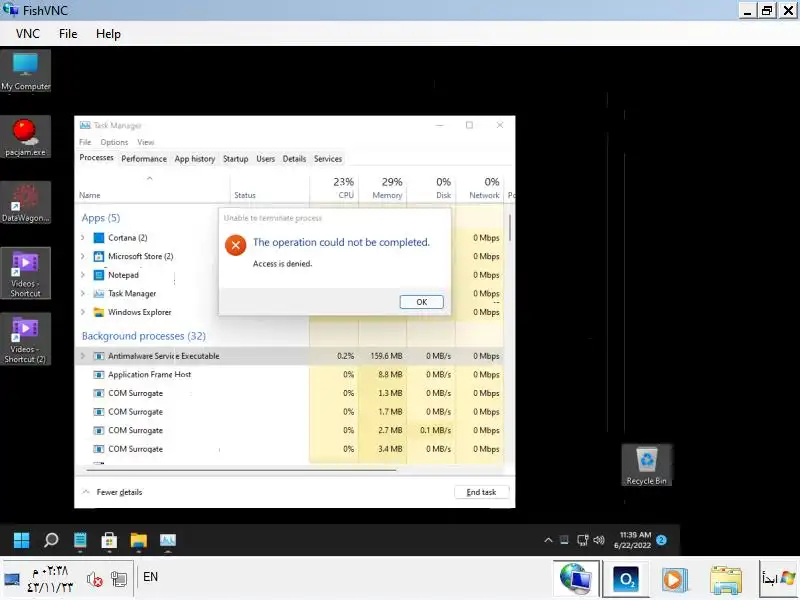Open Task Manager's Options menu
Viewport: 800px width, 600px height.
coord(114,142)
